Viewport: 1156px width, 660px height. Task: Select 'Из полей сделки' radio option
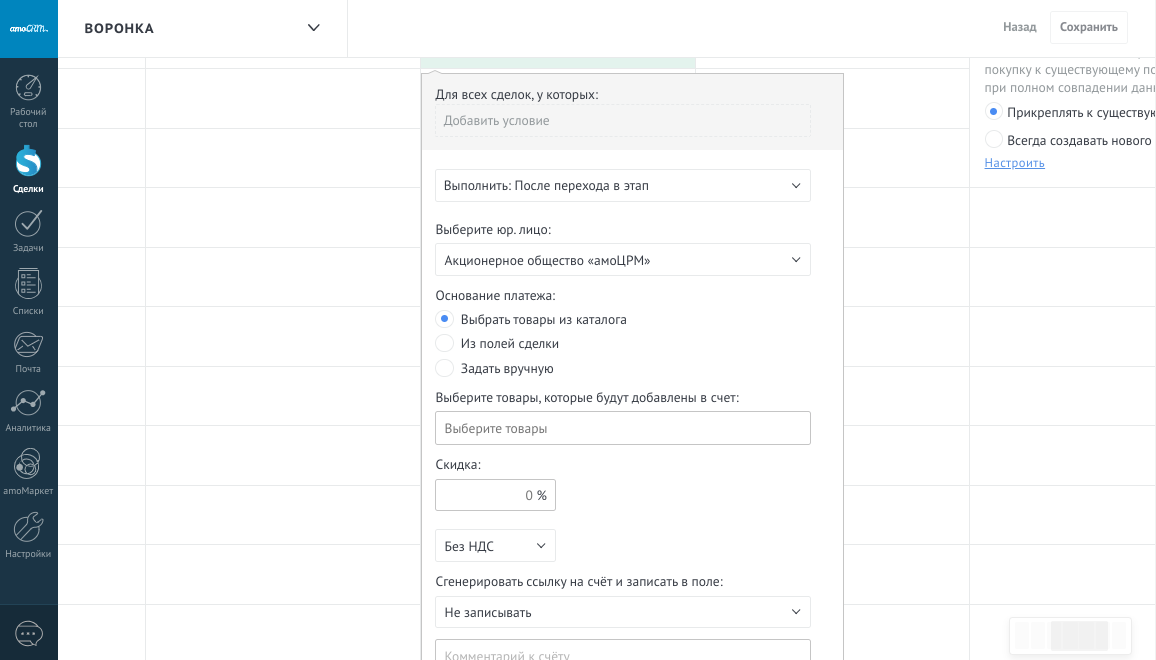coord(445,343)
